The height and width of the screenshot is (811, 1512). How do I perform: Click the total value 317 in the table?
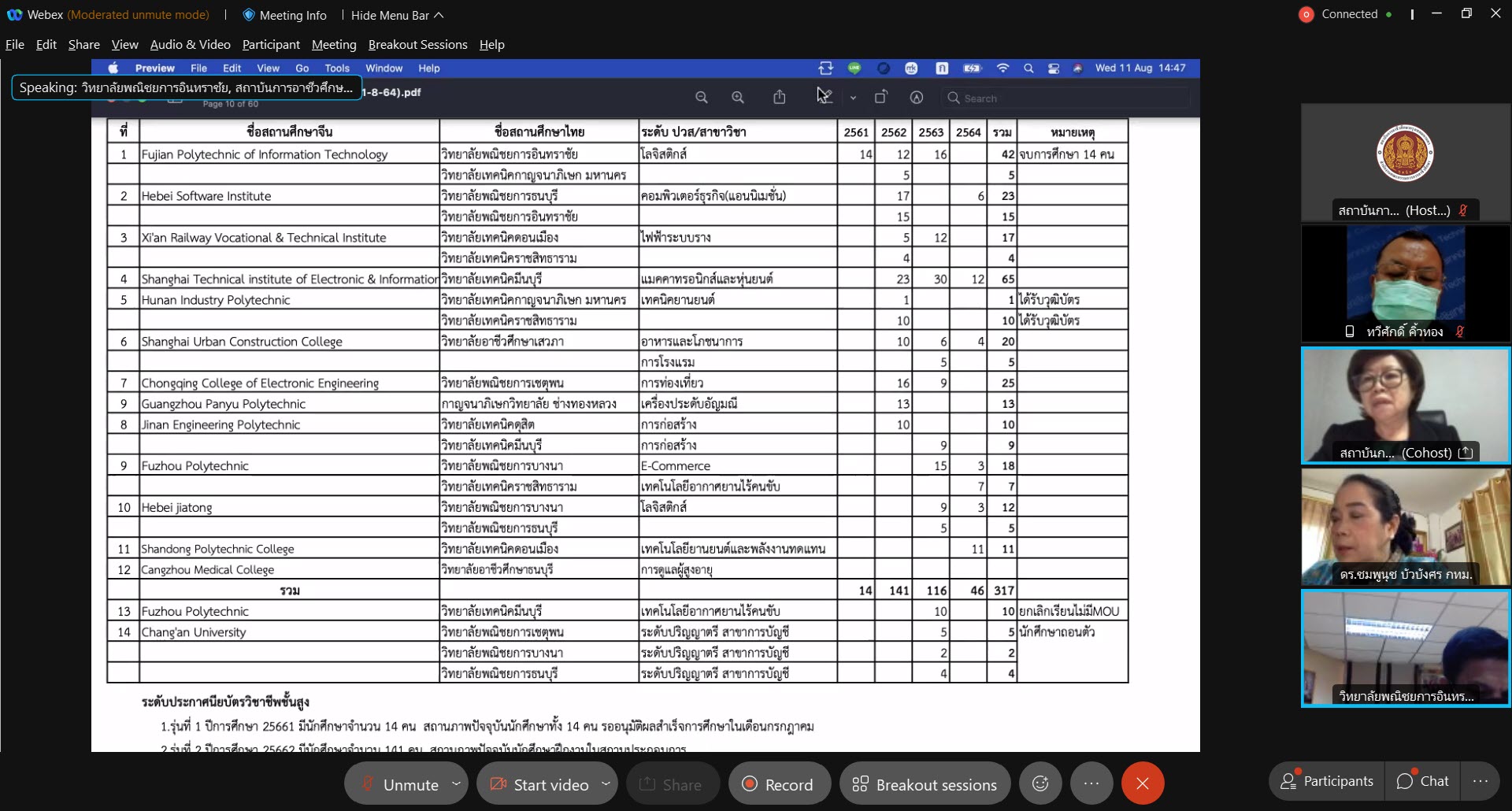[1003, 591]
